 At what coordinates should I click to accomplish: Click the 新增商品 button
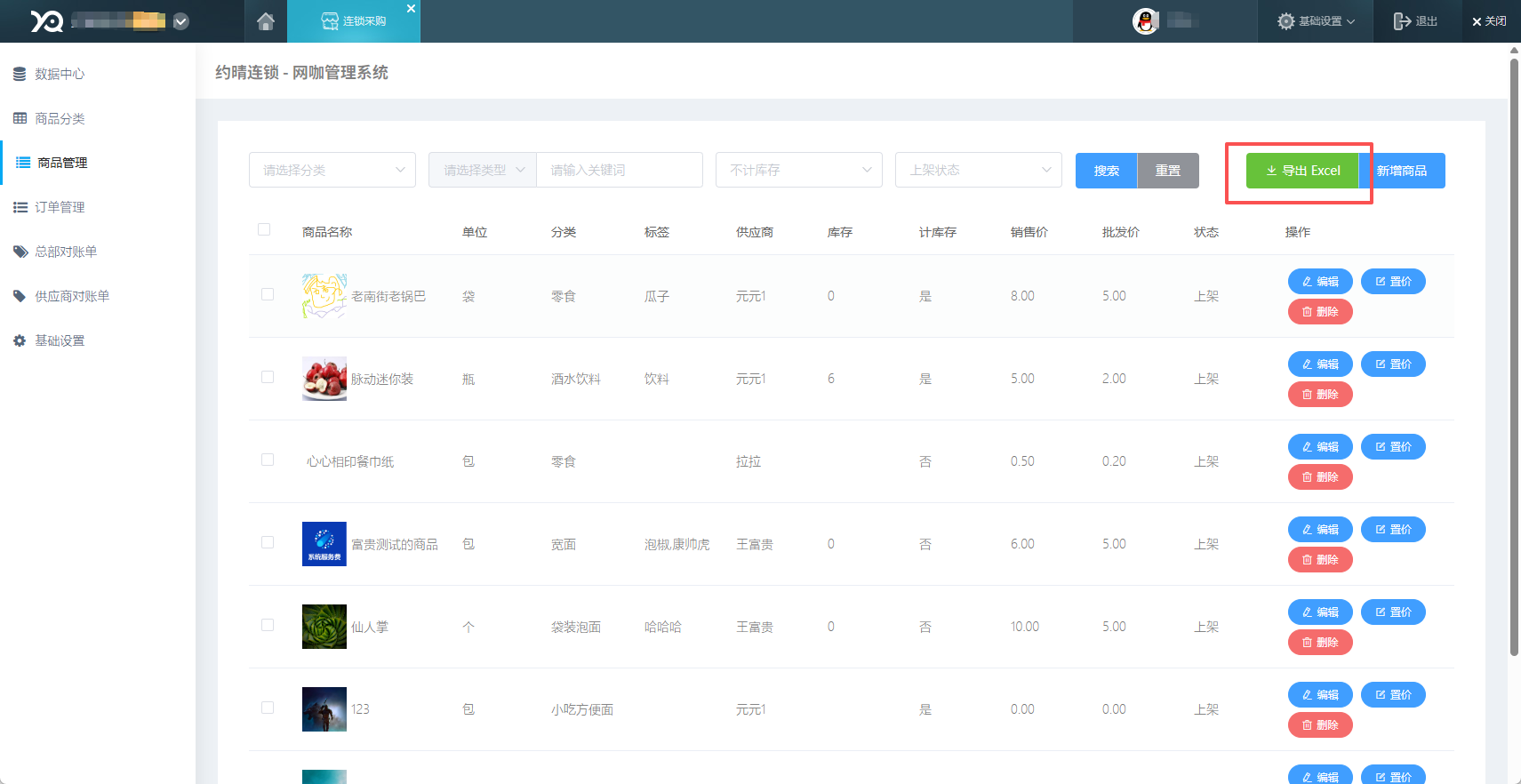click(1402, 171)
